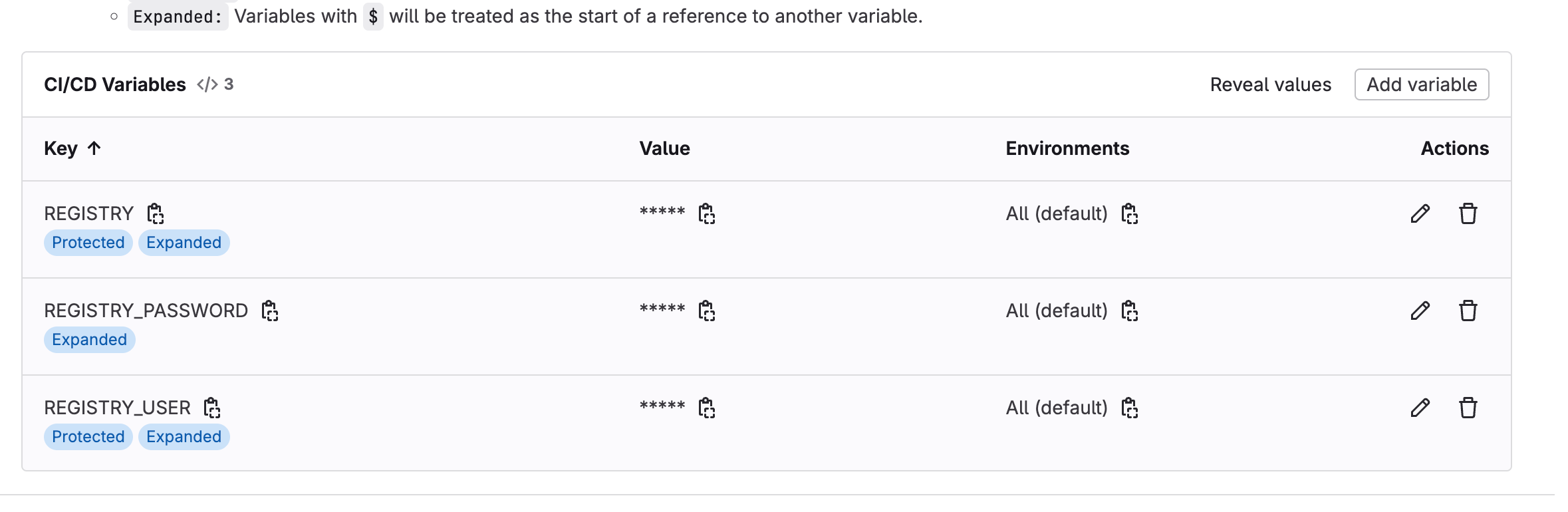The width and height of the screenshot is (1568, 512).
Task: Edit the REGISTRY variable
Action: pos(1420,213)
